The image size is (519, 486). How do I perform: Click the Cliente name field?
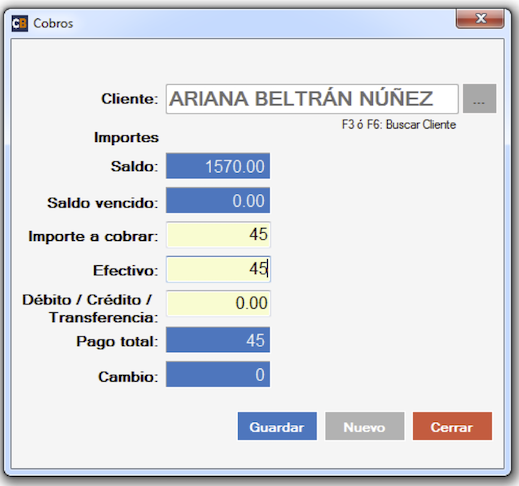coord(312,99)
